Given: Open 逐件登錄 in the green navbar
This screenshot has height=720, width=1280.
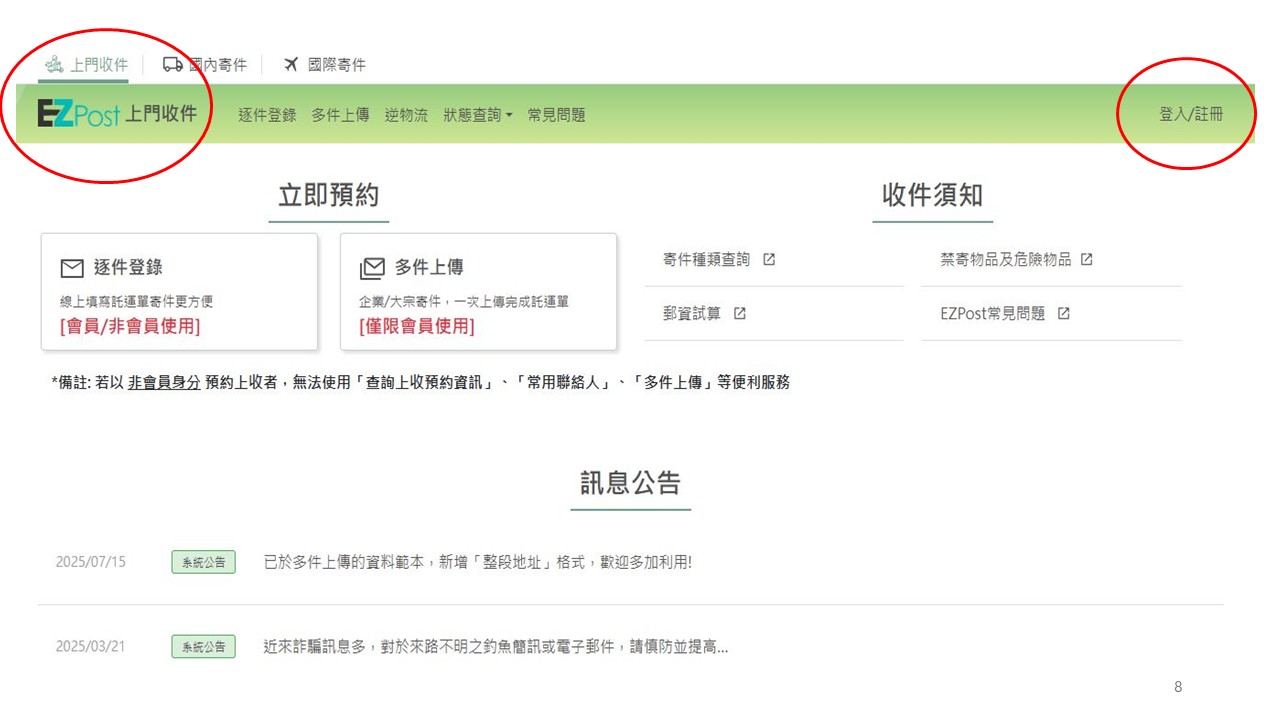Looking at the screenshot, I should 267,115.
